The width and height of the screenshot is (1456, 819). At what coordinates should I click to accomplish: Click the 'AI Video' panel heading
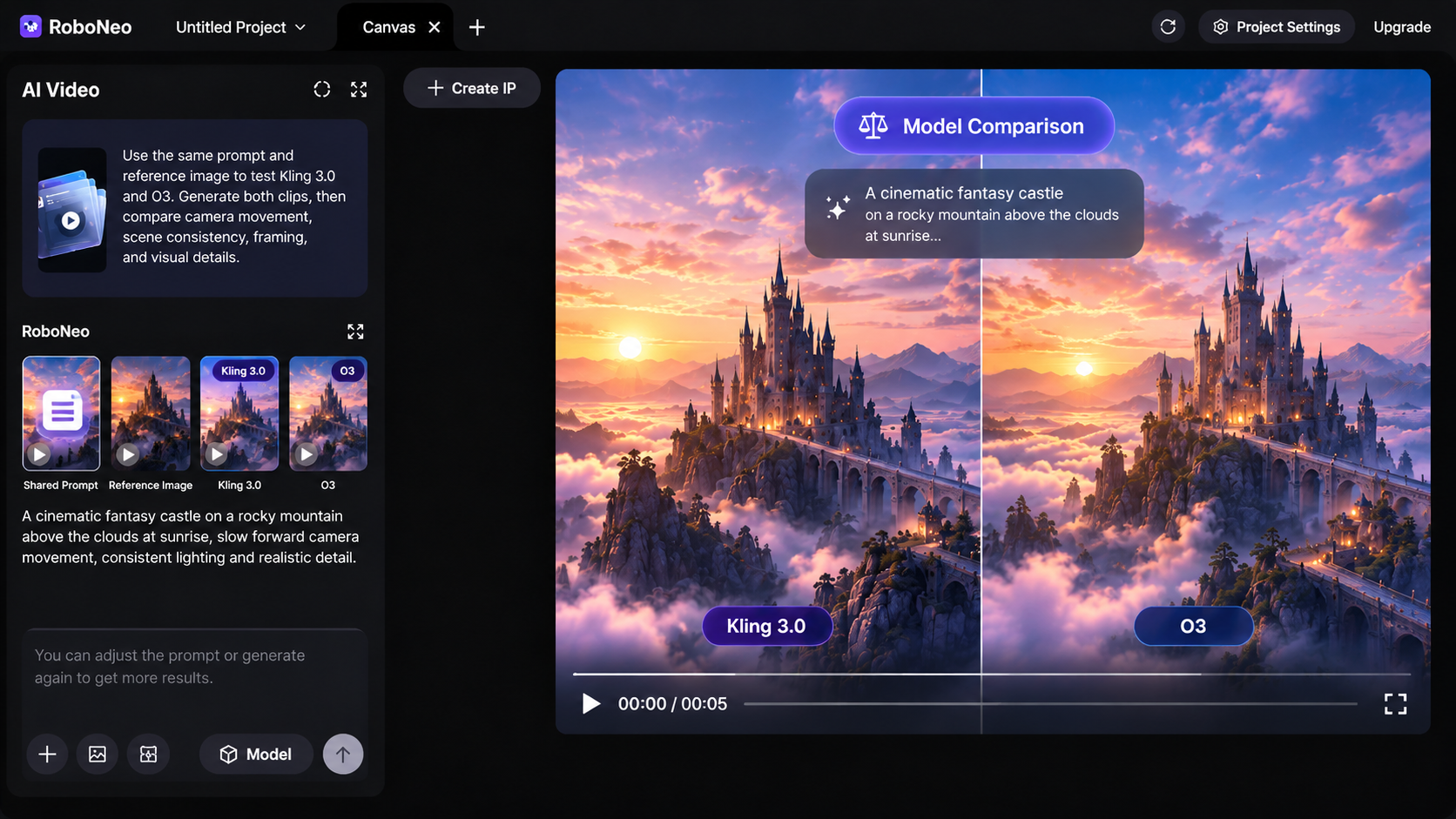[x=61, y=90]
